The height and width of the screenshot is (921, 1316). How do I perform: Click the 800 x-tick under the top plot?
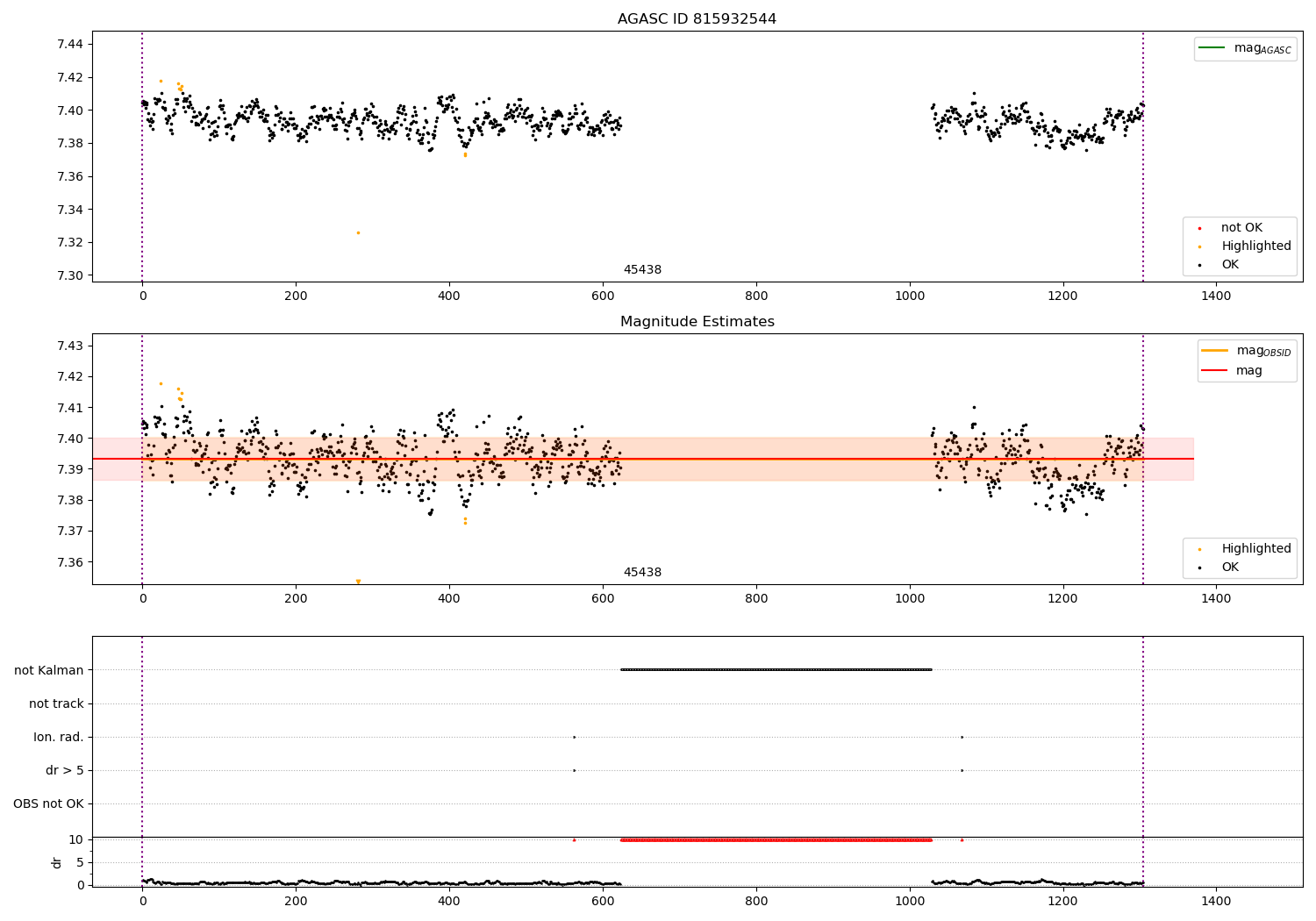click(x=755, y=296)
